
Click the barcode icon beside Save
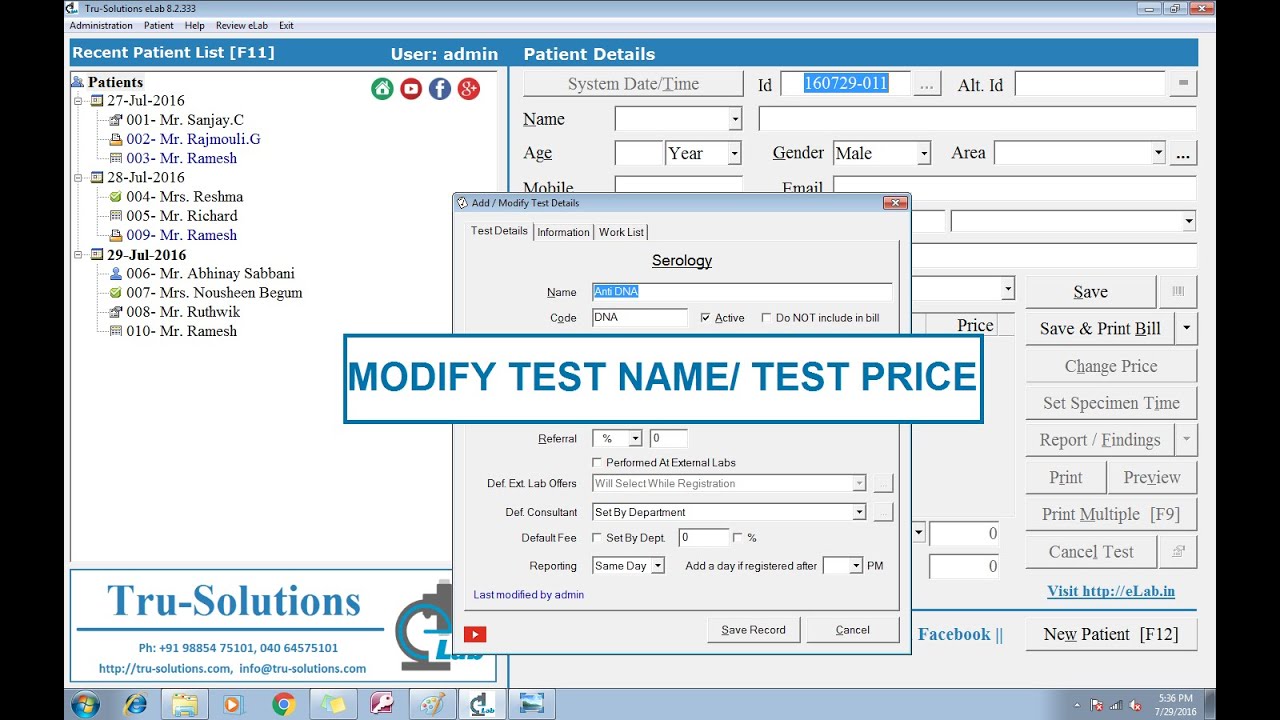[1178, 291]
